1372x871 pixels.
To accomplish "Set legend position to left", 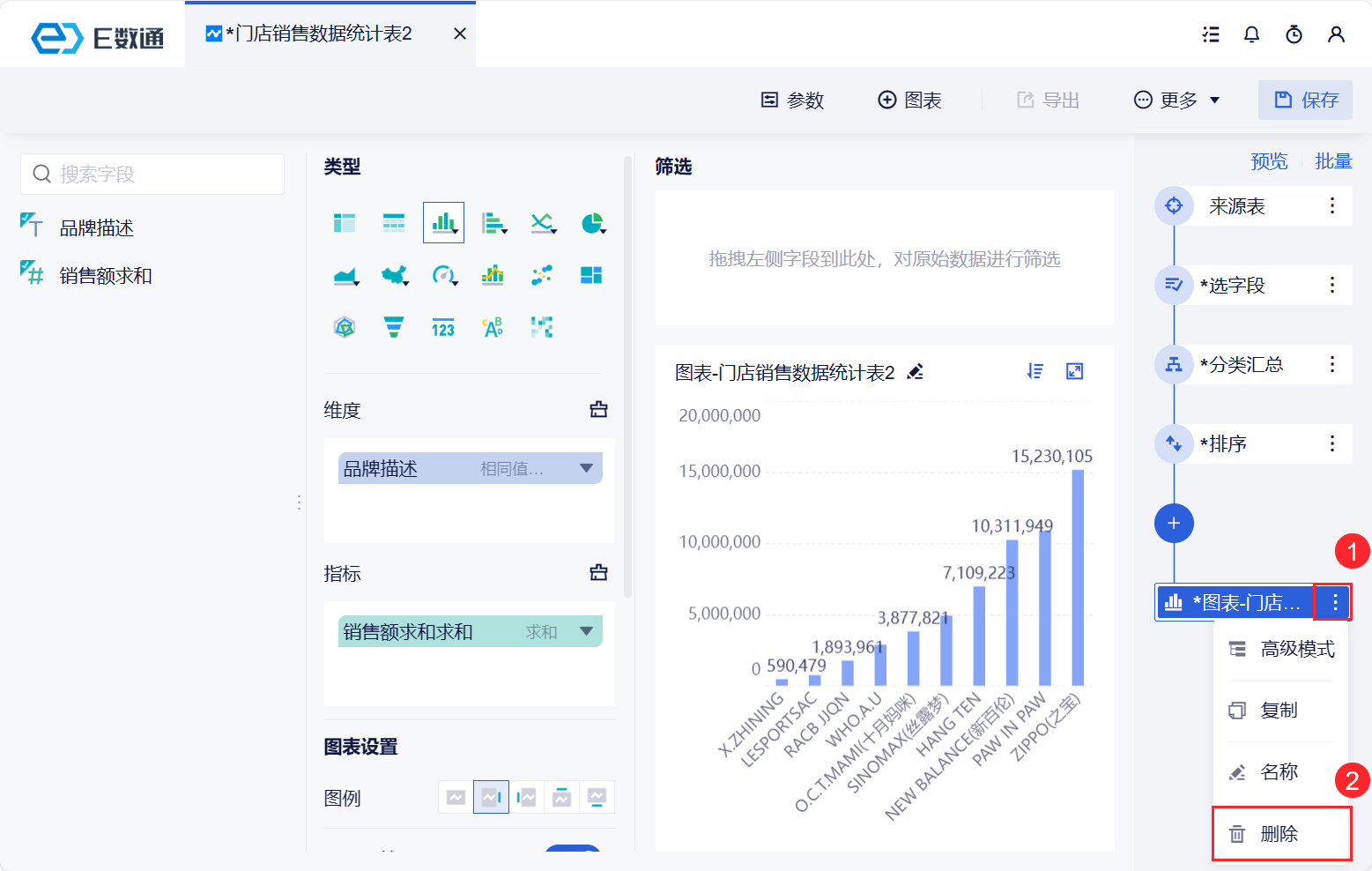I will click(x=526, y=797).
